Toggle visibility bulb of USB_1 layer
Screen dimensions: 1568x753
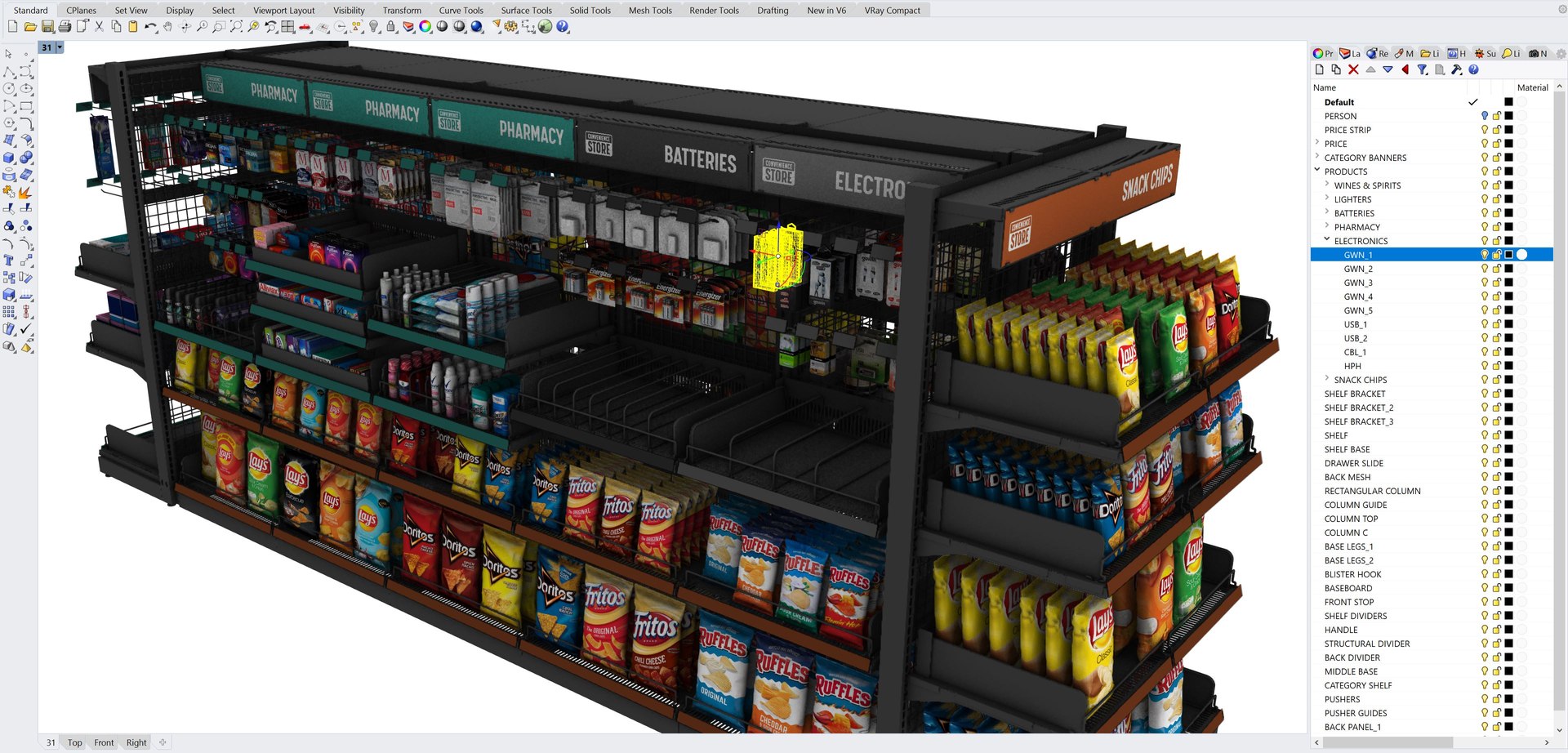(1485, 324)
